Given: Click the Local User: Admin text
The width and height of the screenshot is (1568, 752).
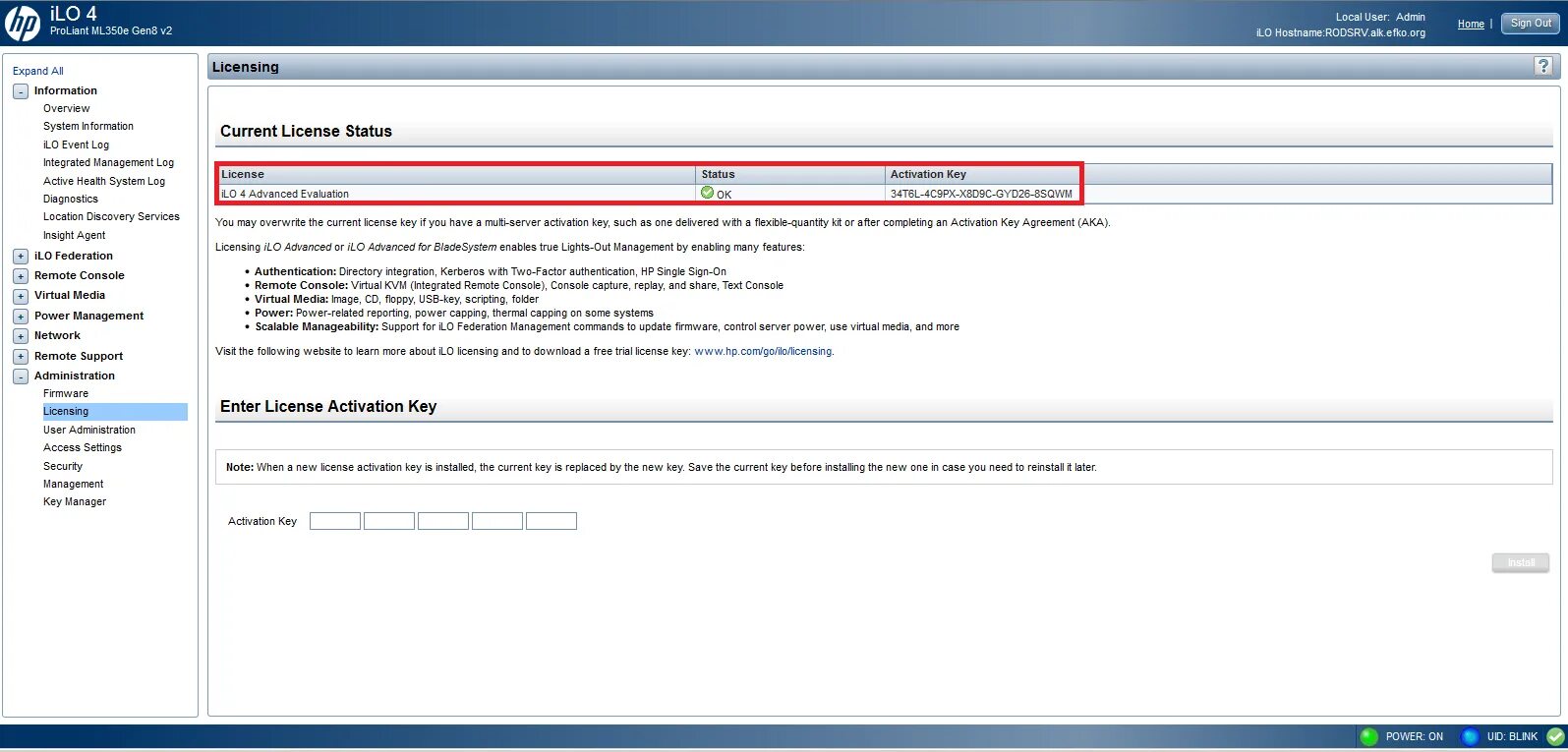Looking at the screenshot, I should point(1380,17).
